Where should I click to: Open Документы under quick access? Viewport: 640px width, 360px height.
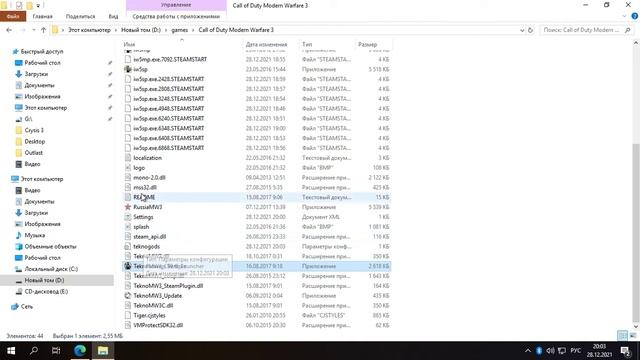pyautogui.click(x=39, y=85)
